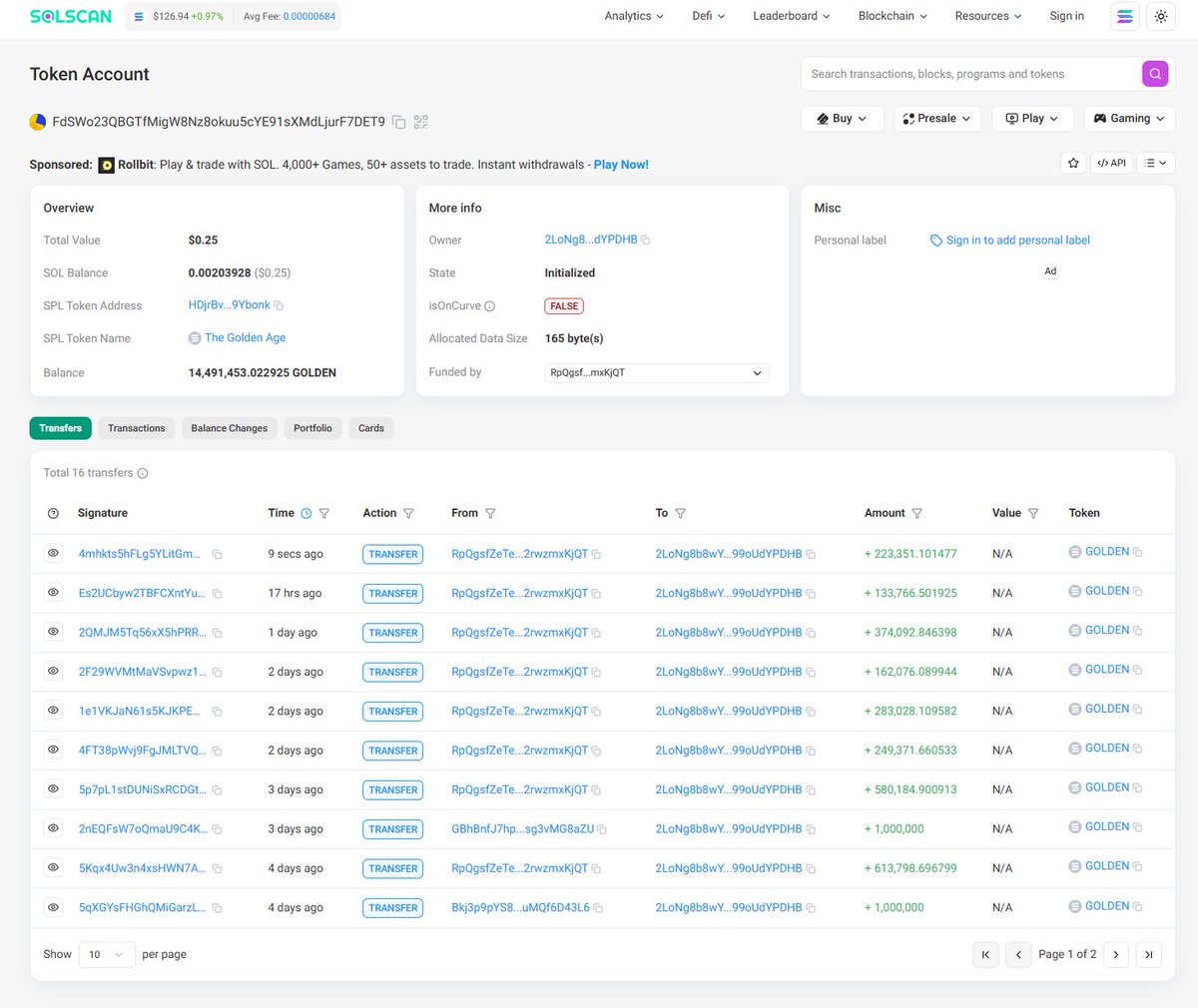Viewport: 1198px width, 1008px height.
Task: Switch to the Cards tab
Action: click(x=371, y=428)
